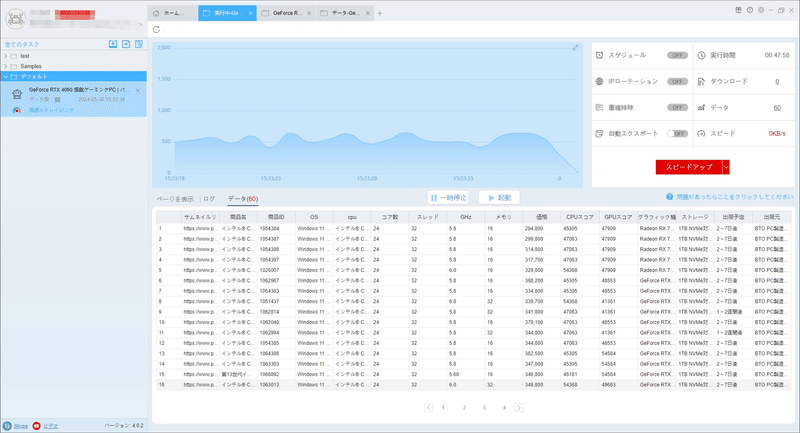This screenshot has width=800, height=433.
Task: Toggle the 重複排除 OFF switch
Action: pyautogui.click(x=678, y=108)
